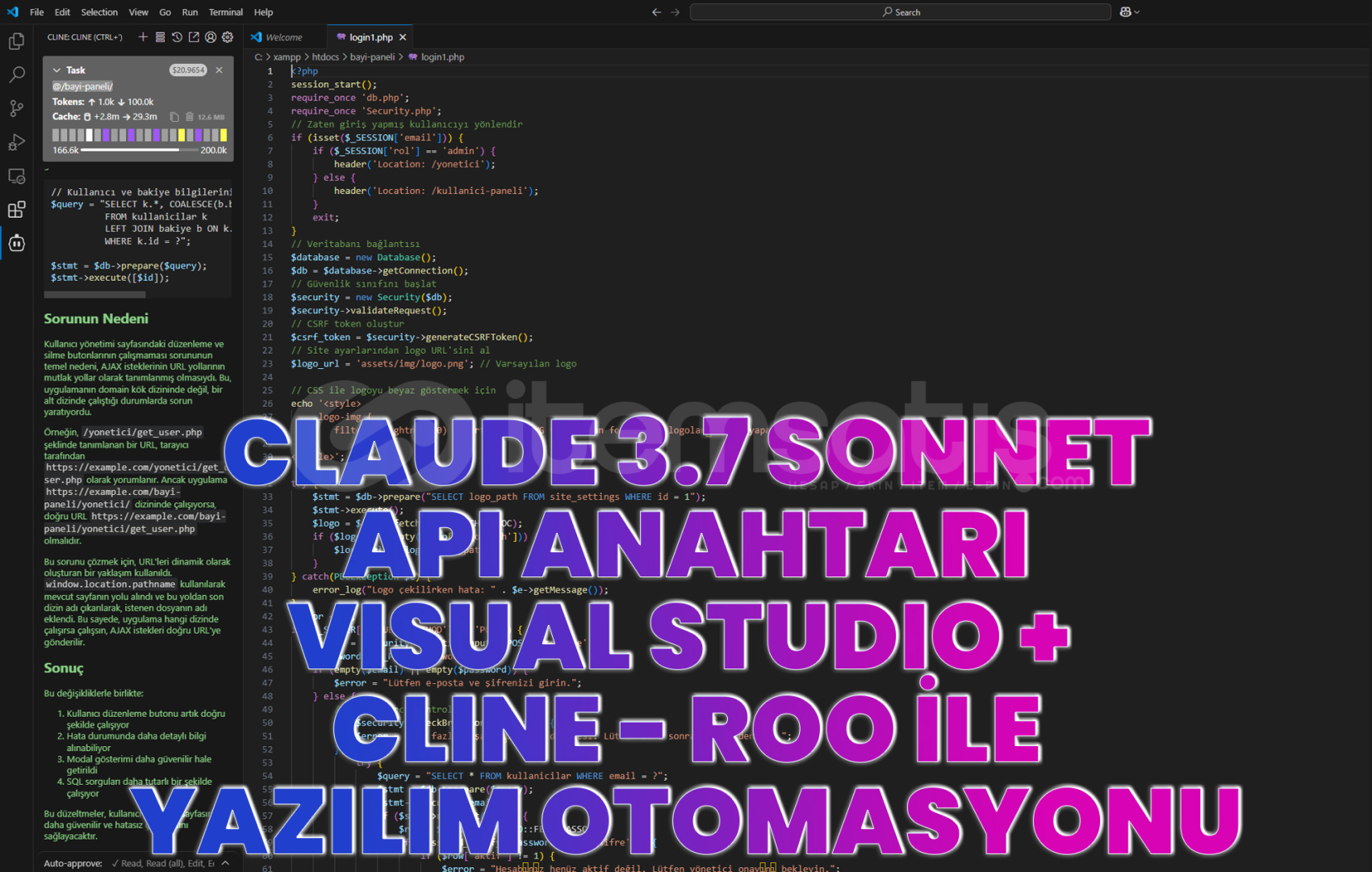Click trash icon next to 12.6 MB
Image resolution: width=1372 pixels, height=872 pixels.
tap(190, 117)
